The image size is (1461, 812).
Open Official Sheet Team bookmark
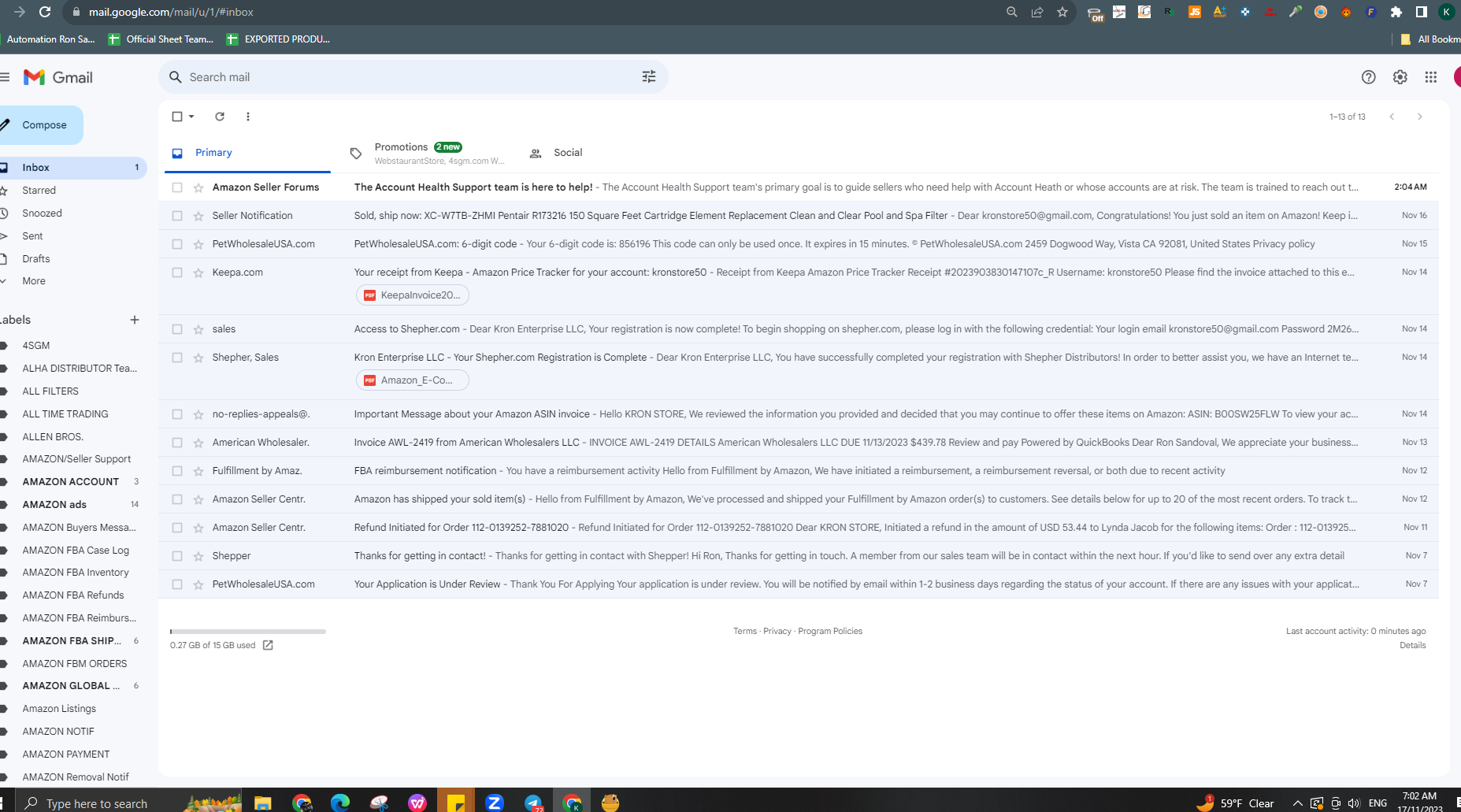(161, 39)
